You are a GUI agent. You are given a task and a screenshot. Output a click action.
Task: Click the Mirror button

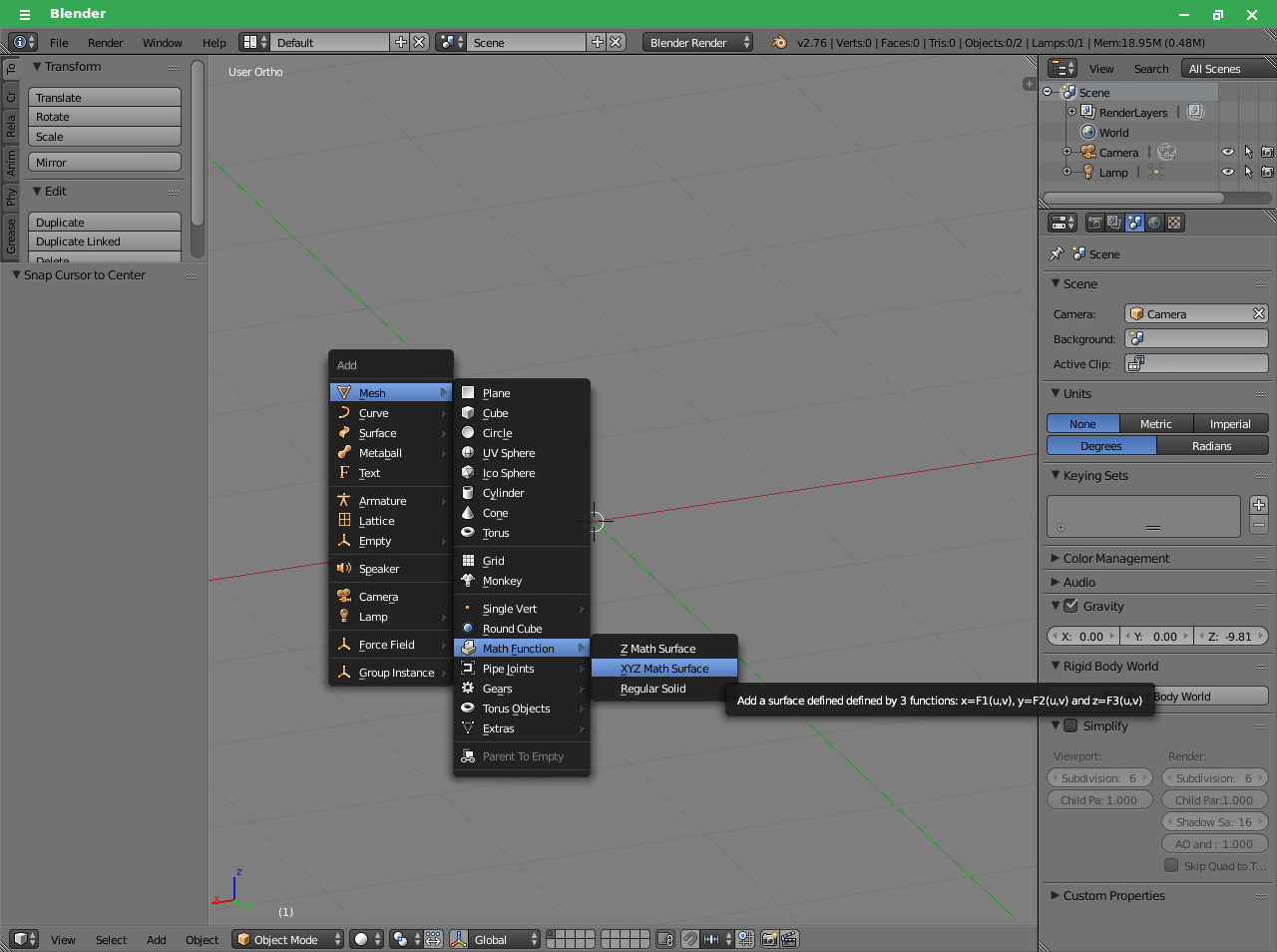pos(105,163)
